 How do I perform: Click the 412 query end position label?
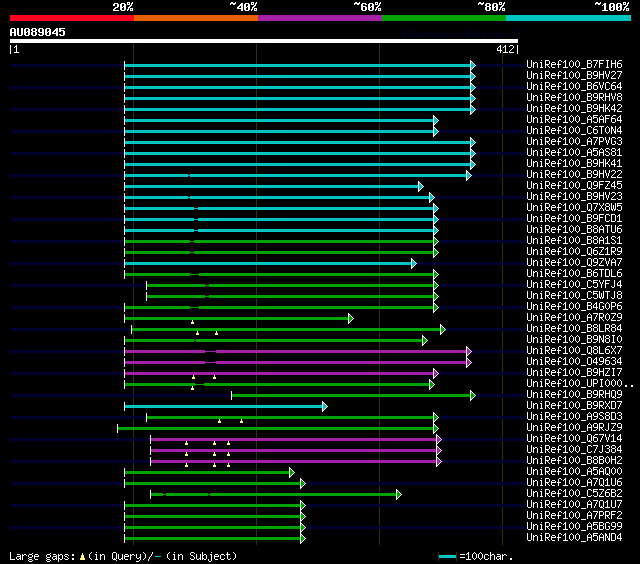point(505,49)
